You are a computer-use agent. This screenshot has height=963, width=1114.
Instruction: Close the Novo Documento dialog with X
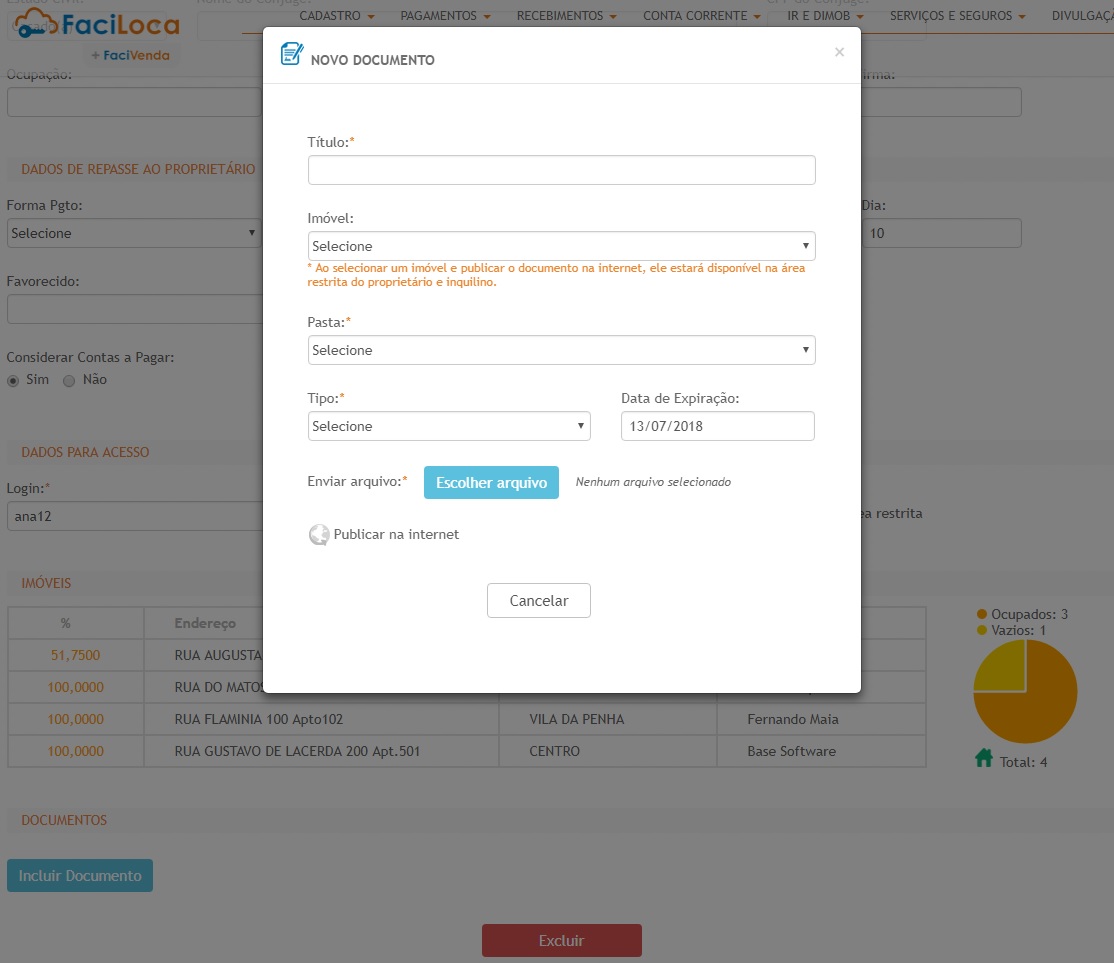(x=839, y=52)
